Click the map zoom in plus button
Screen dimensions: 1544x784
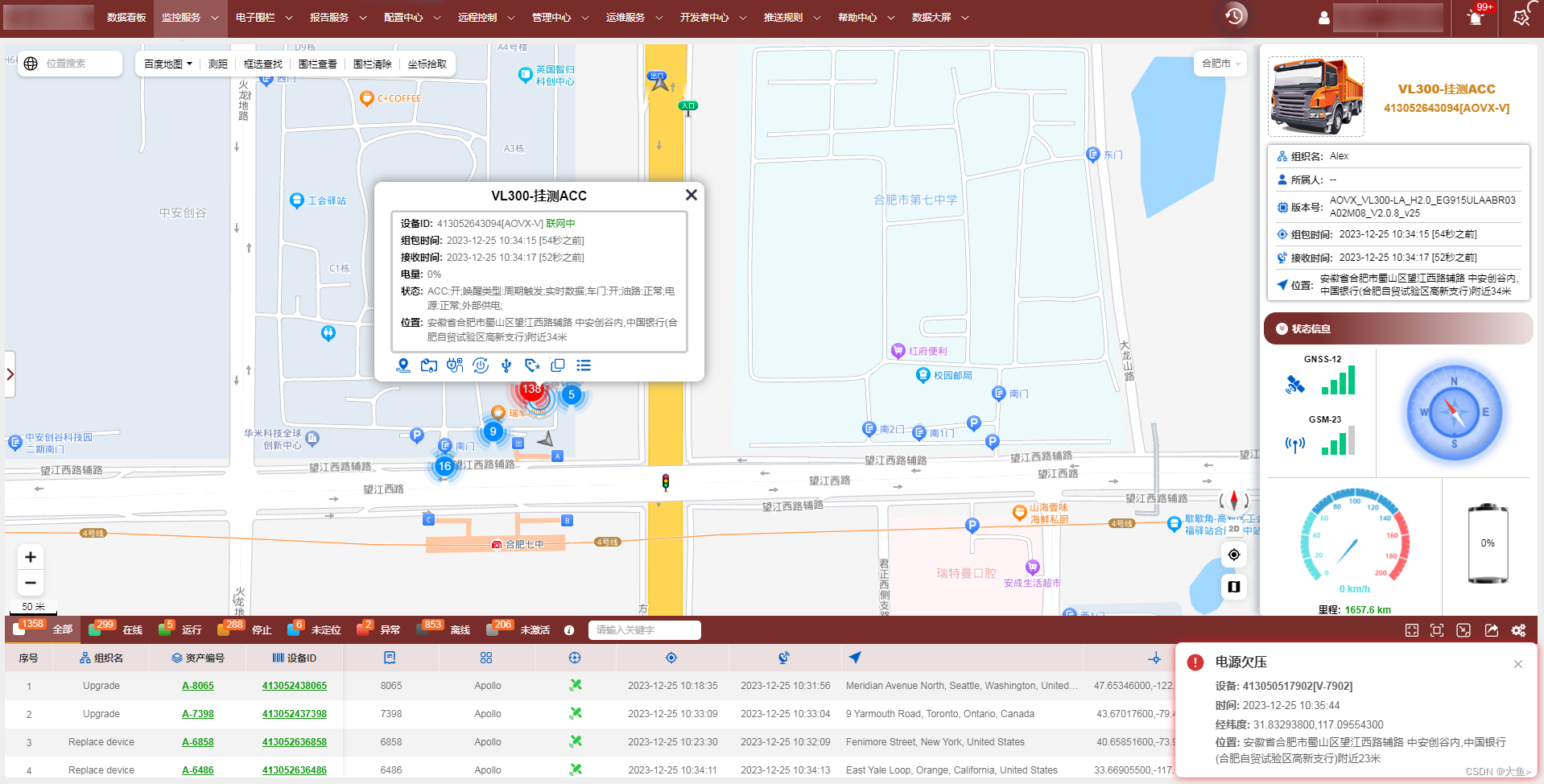[31, 557]
